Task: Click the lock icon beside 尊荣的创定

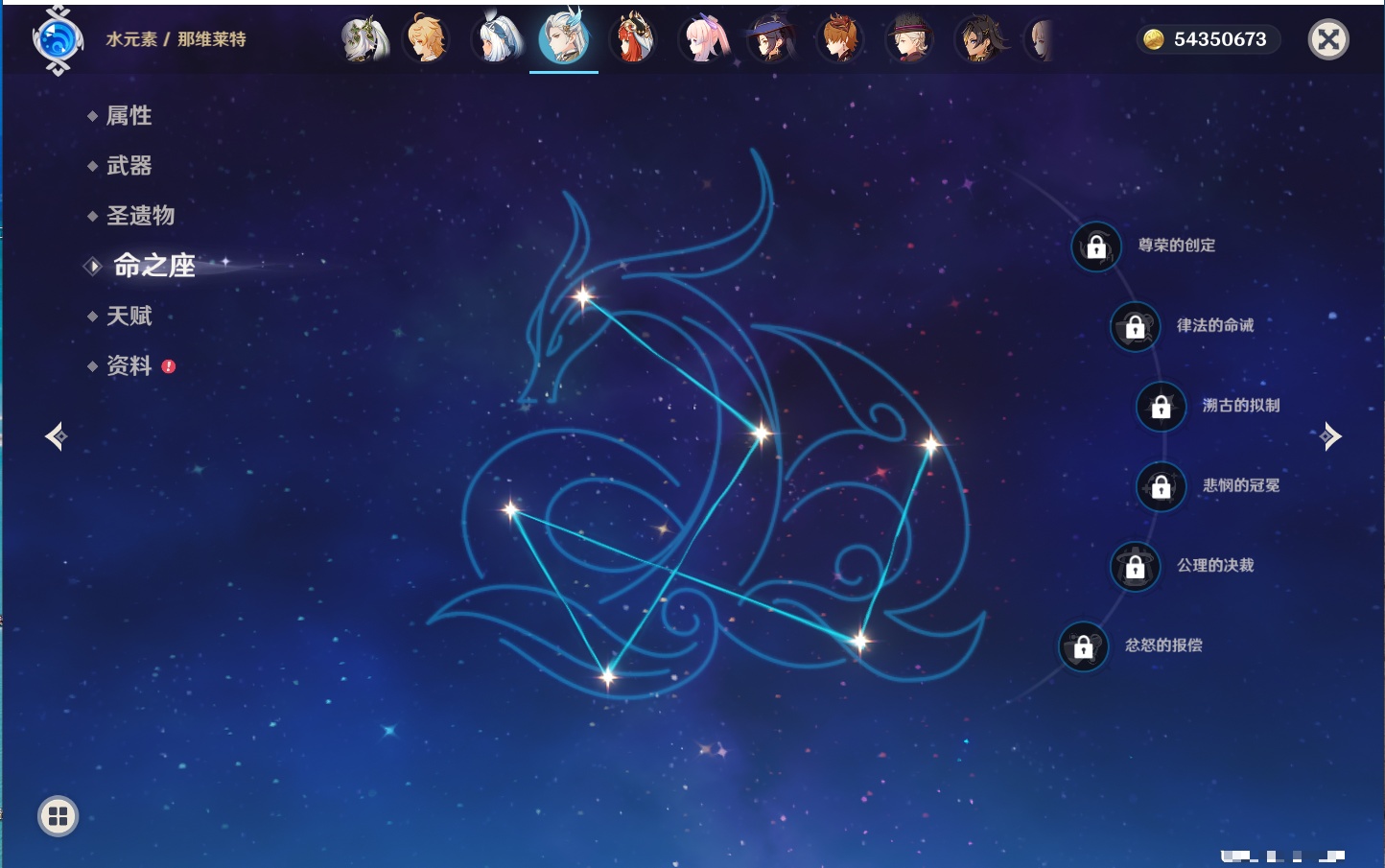Action: (x=1096, y=247)
